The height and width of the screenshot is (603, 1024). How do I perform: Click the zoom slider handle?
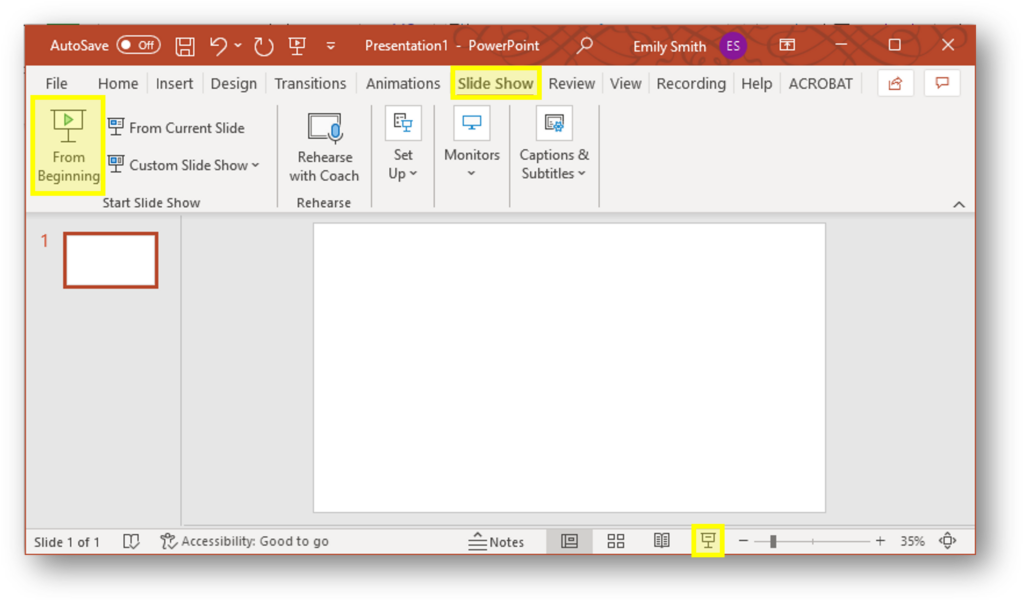pyautogui.click(x=773, y=541)
